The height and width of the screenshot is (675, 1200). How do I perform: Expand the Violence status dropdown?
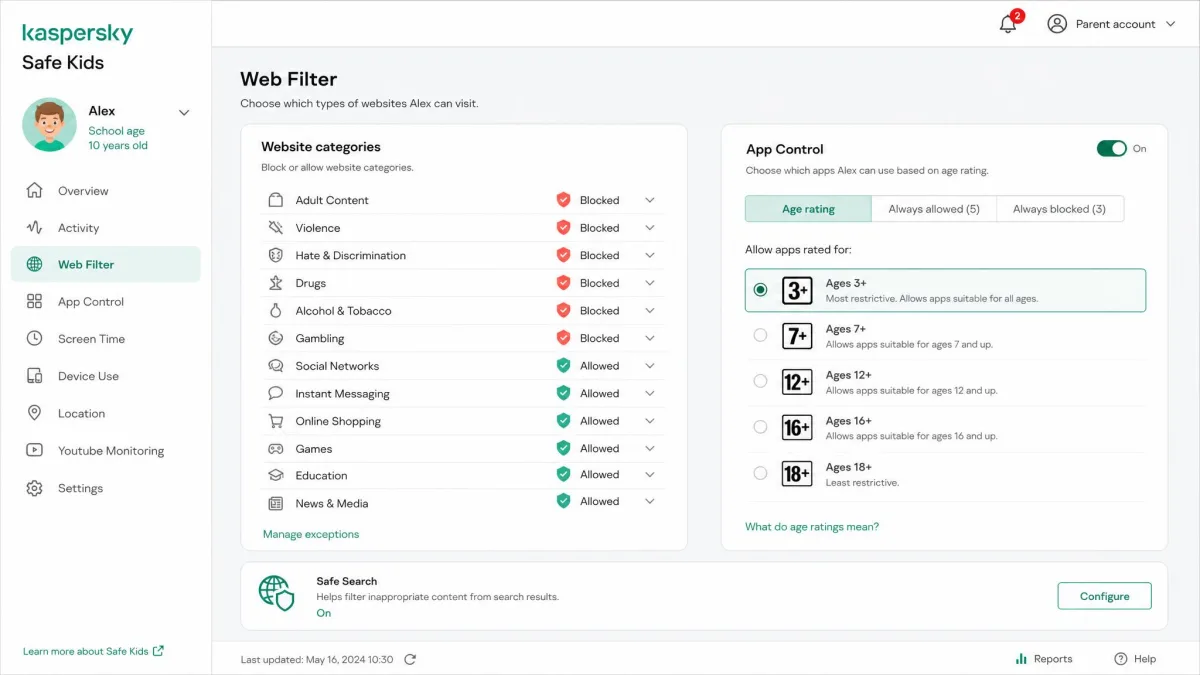tap(650, 228)
